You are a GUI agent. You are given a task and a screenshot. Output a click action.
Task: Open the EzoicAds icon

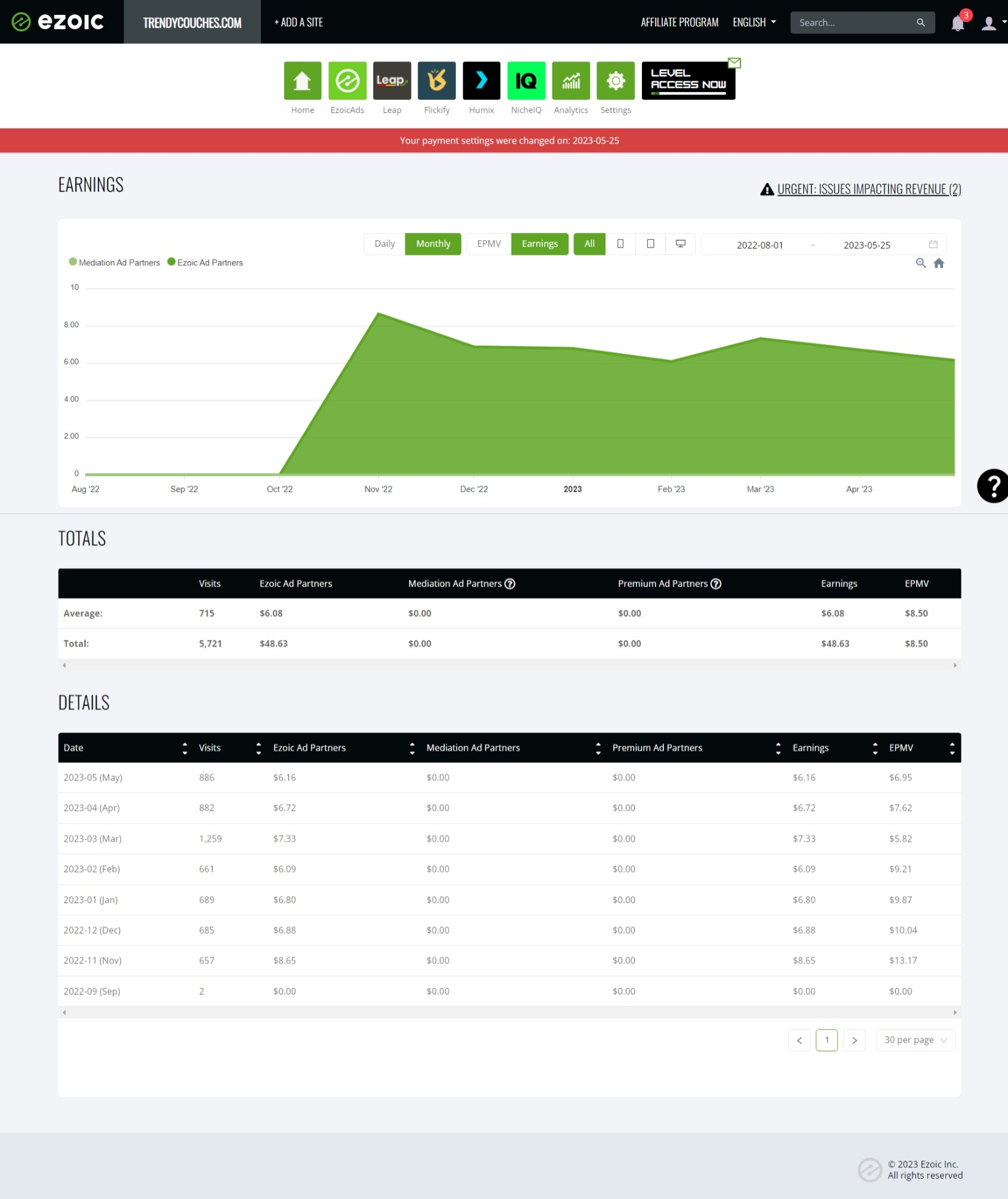coord(348,81)
